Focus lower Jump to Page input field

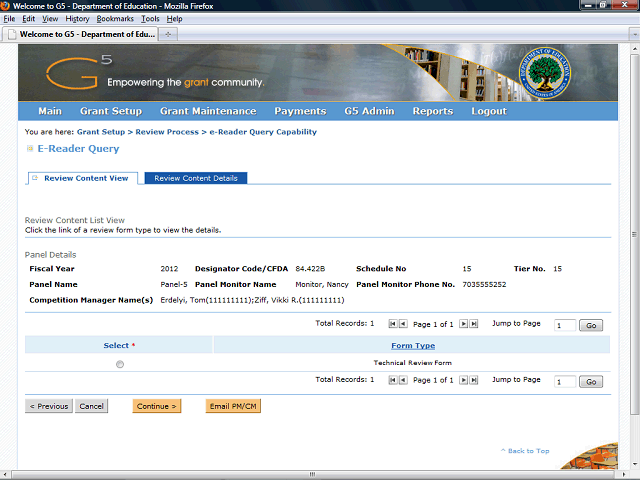click(565, 382)
